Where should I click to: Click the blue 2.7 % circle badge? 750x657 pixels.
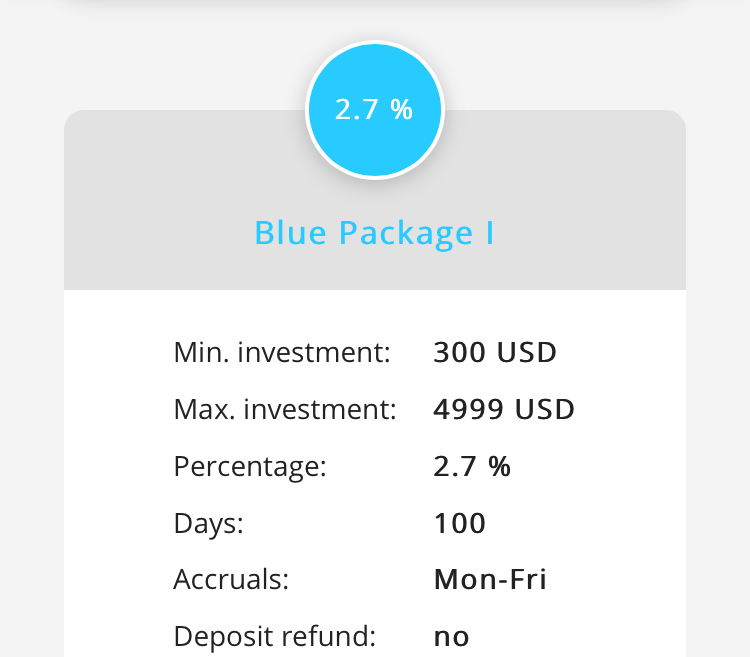374,110
